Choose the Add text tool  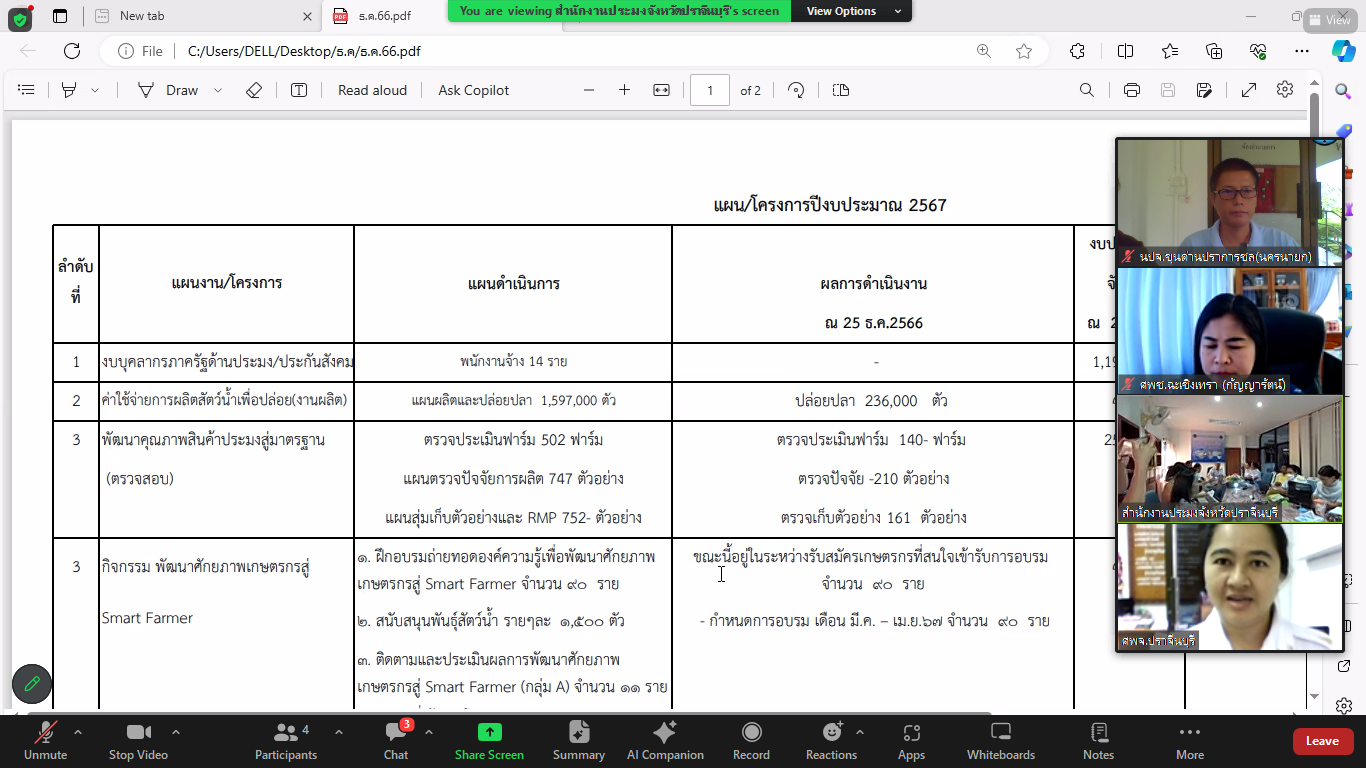(x=299, y=90)
